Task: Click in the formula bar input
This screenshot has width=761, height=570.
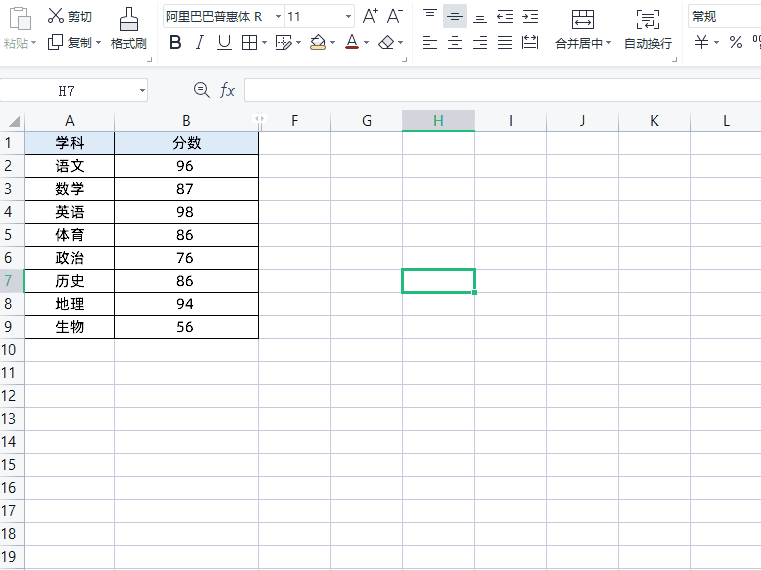Action: [x=502, y=90]
